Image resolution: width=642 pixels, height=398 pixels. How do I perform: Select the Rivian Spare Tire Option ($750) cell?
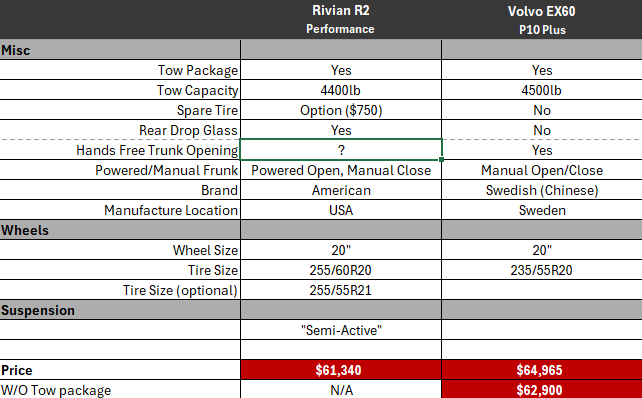coord(341,110)
